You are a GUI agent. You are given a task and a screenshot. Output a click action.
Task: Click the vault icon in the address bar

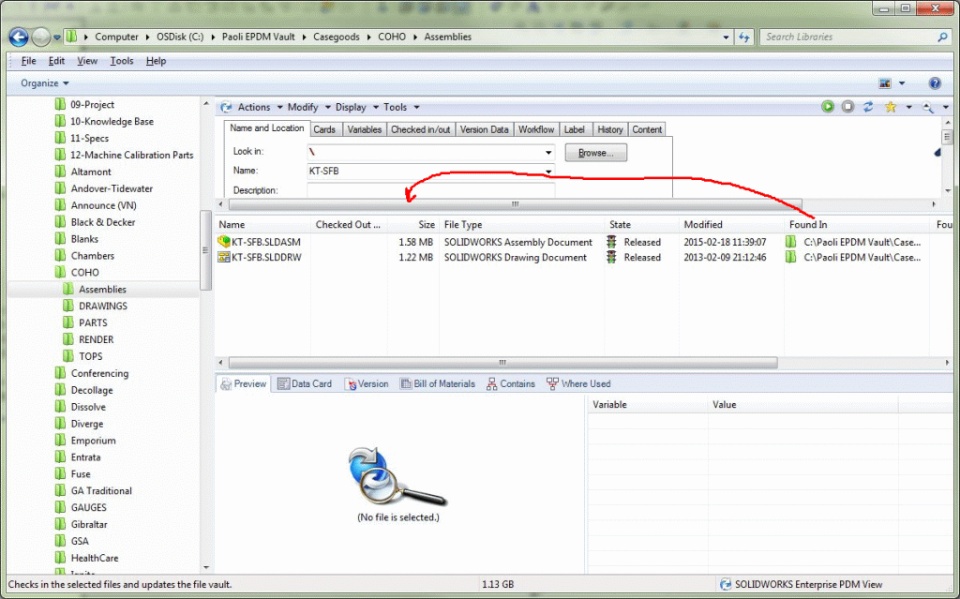[x=72, y=37]
